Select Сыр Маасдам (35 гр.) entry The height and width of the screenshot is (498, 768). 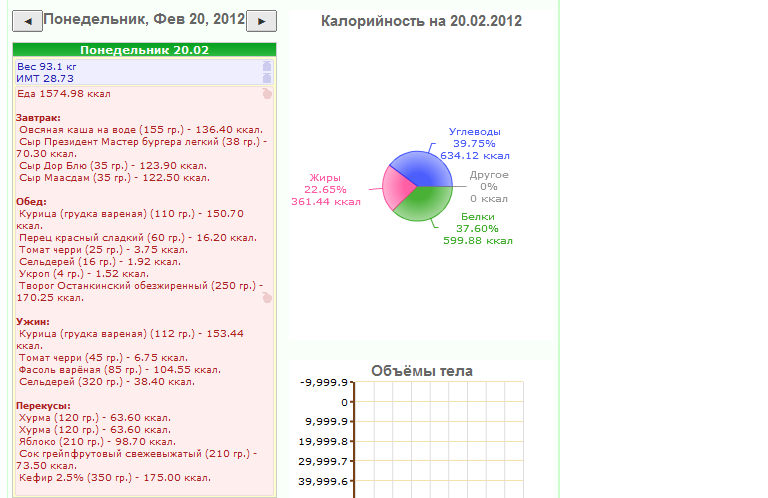114,178
